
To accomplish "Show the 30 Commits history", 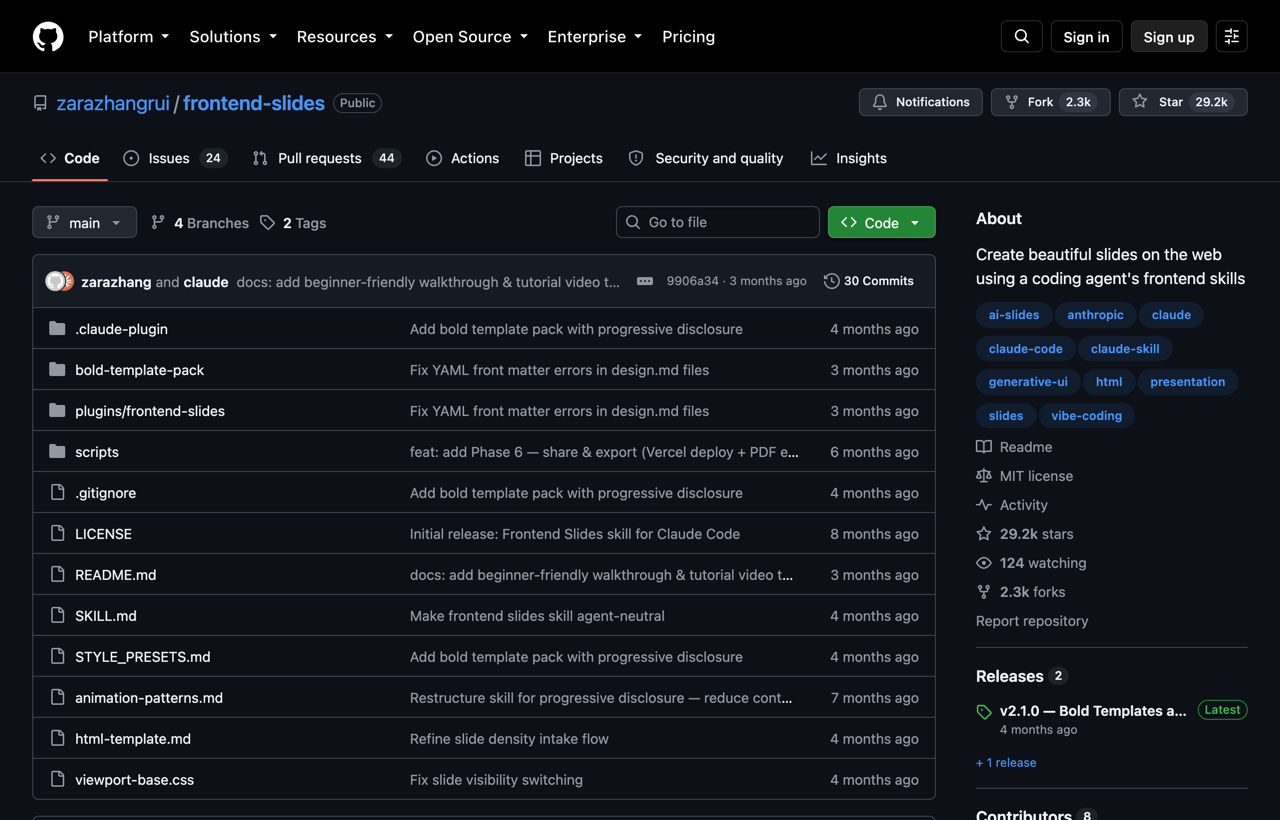I will [869, 281].
